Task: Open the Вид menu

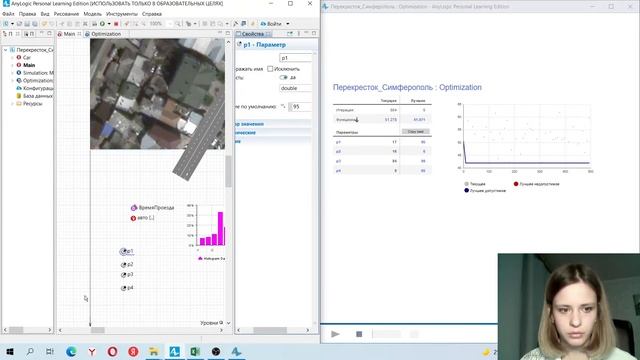Action: click(x=45, y=14)
